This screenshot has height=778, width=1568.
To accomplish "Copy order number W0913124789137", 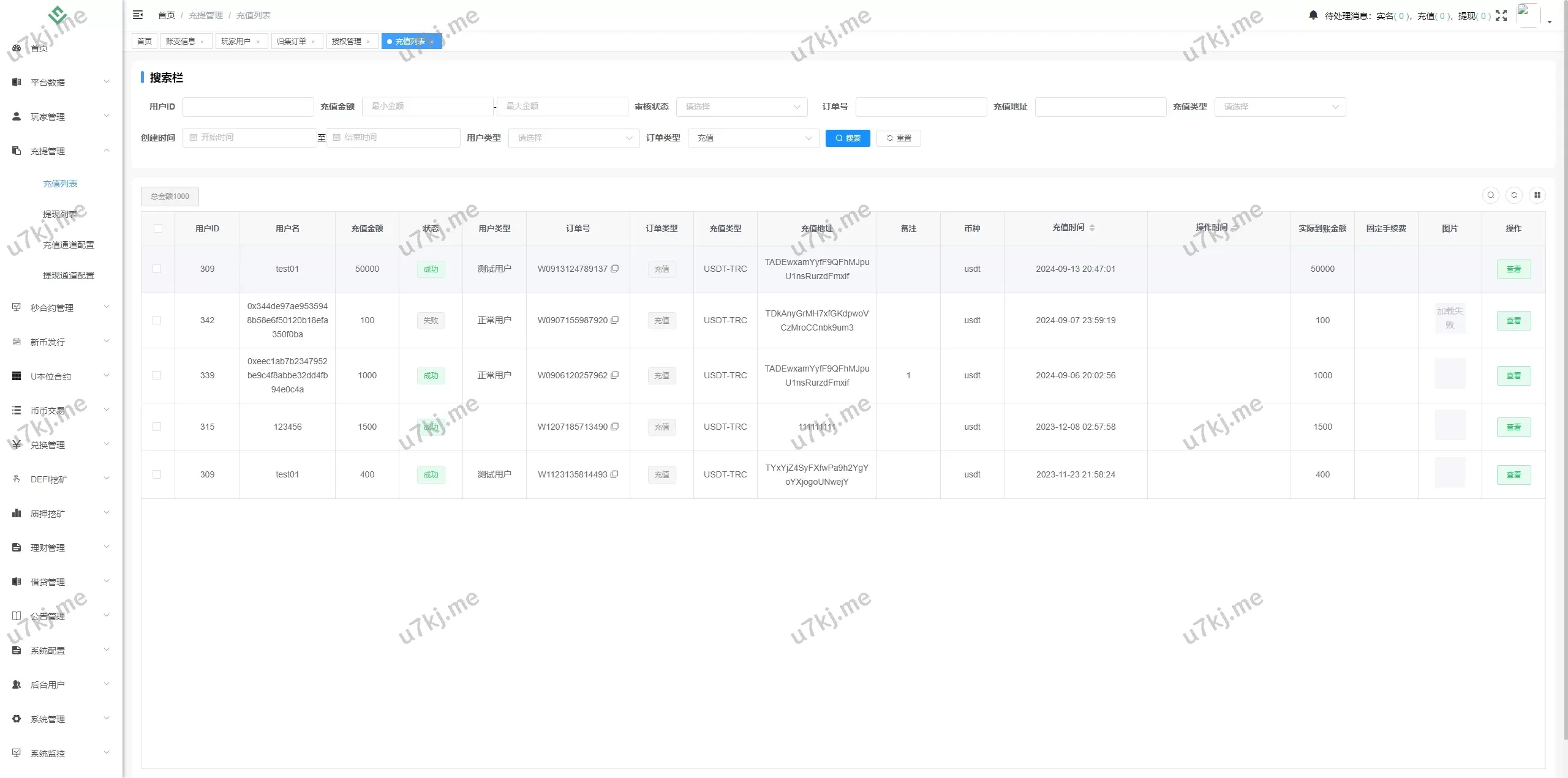I will click(x=614, y=269).
